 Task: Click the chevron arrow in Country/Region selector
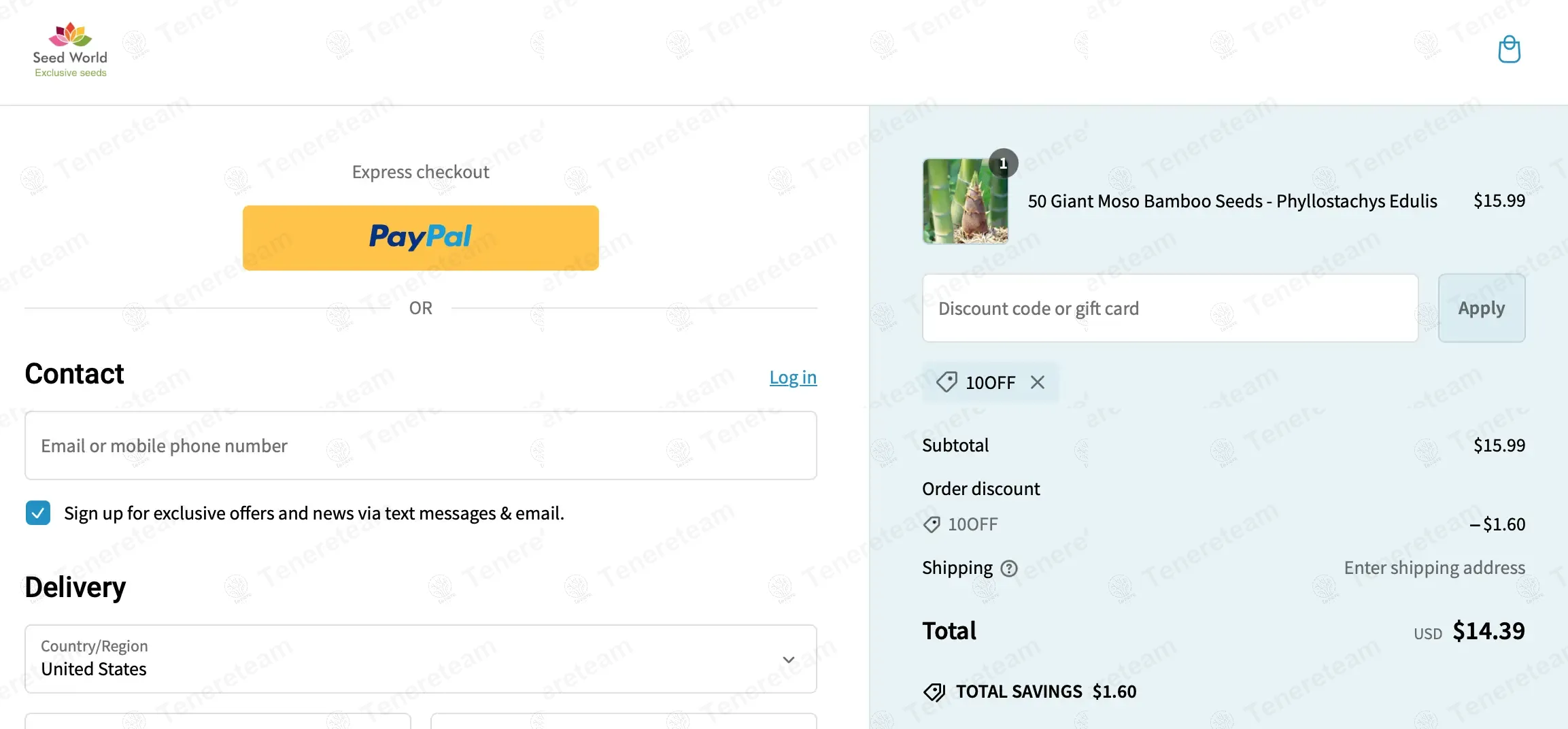point(789,660)
